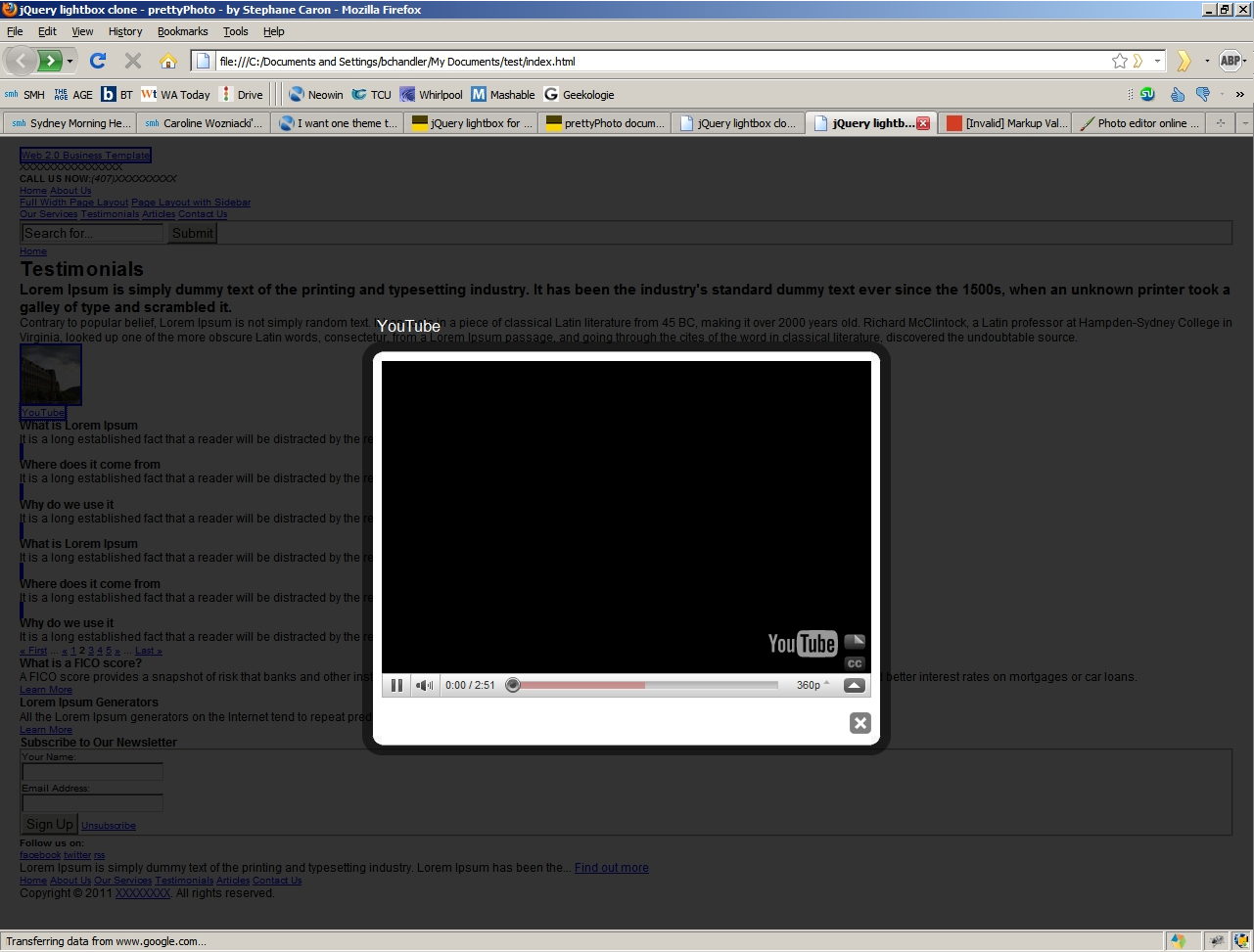Switch to the prettyPhoto documentation tab
1254x952 pixels.
click(x=605, y=123)
